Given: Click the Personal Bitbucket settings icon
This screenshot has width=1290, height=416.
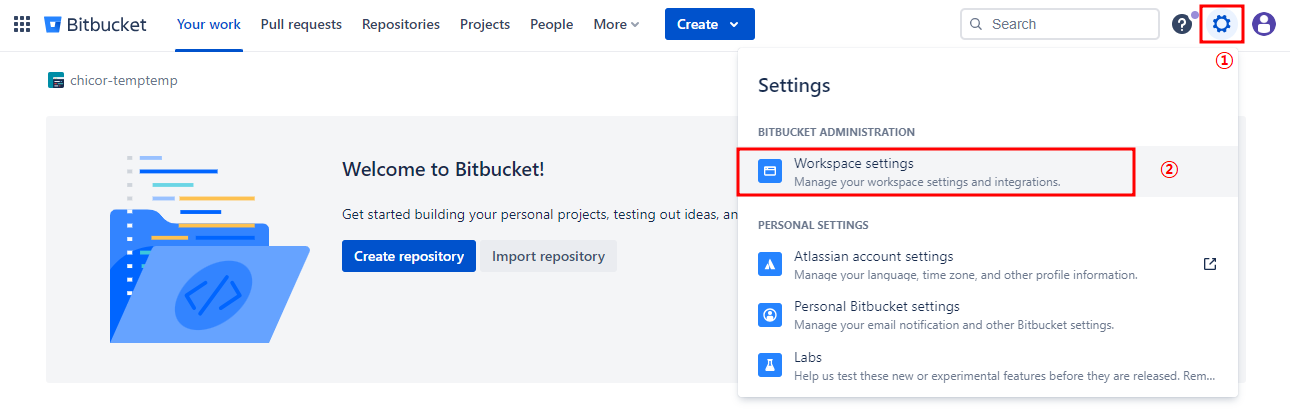Looking at the screenshot, I should (769, 315).
